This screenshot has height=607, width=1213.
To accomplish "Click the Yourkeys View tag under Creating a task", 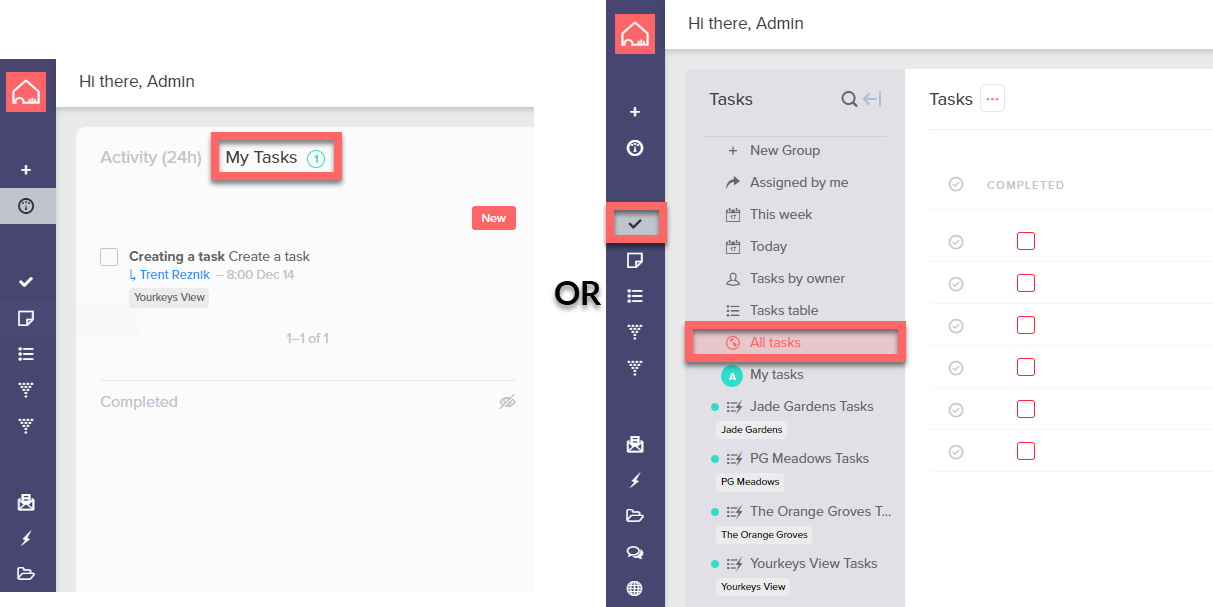I will point(169,297).
